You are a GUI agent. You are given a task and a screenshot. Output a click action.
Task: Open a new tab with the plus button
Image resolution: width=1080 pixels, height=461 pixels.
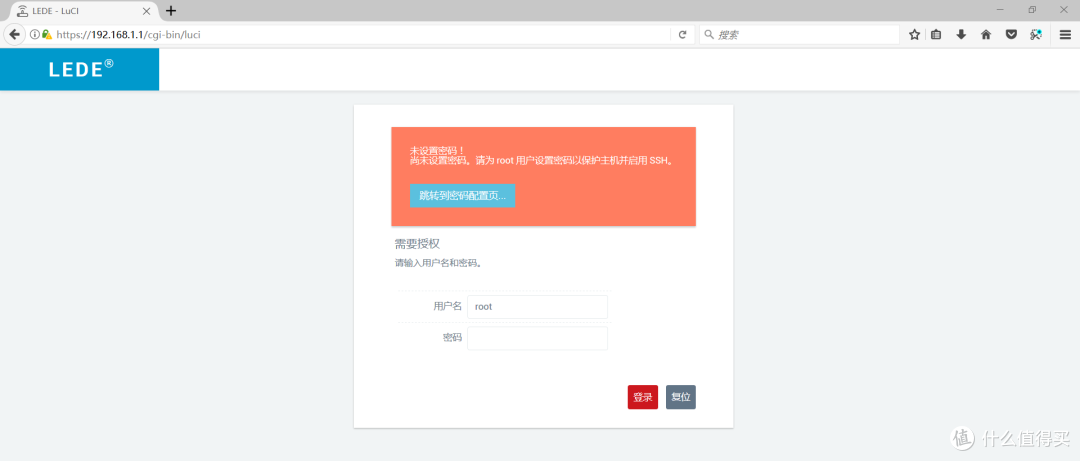(x=172, y=11)
